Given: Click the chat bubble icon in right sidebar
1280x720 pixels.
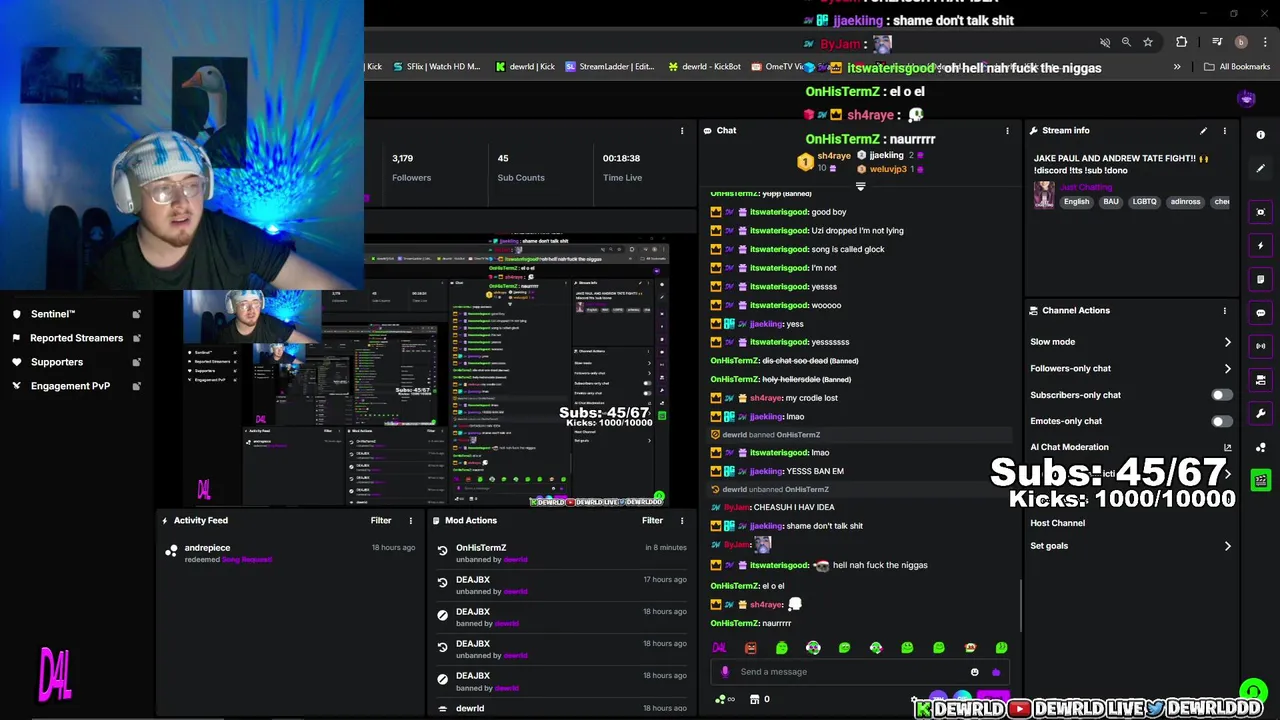Looking at the screenshot, I should coord(1260,313).
